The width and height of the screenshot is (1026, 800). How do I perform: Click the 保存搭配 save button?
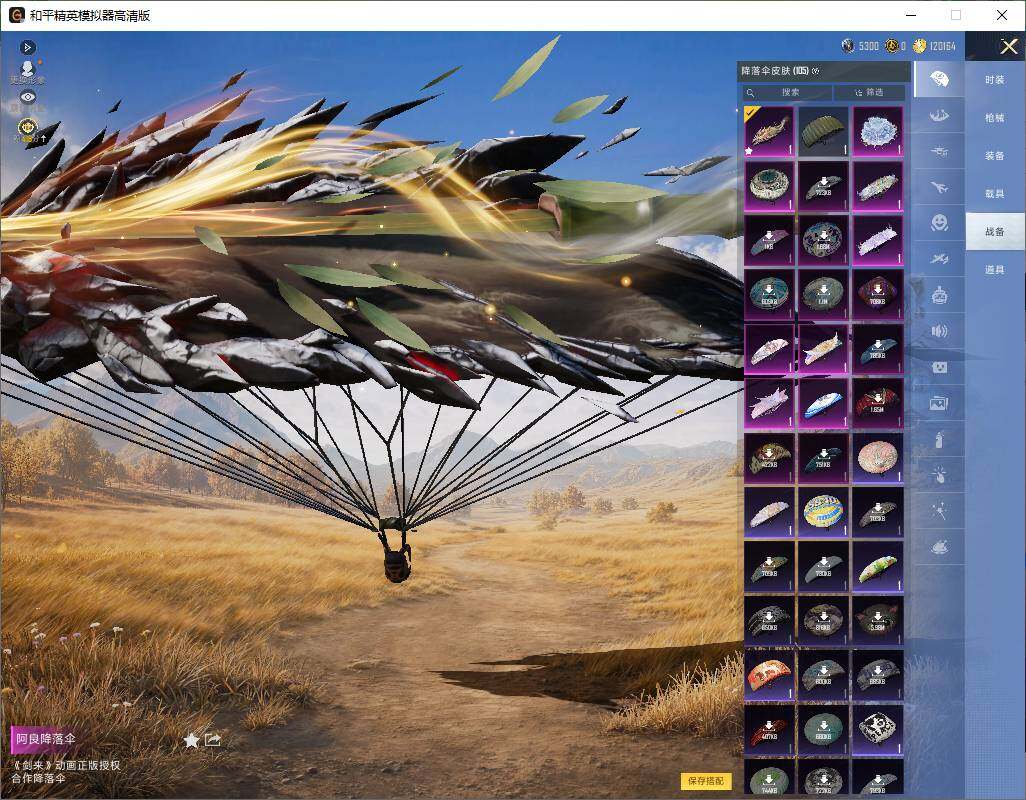[706, 780]
